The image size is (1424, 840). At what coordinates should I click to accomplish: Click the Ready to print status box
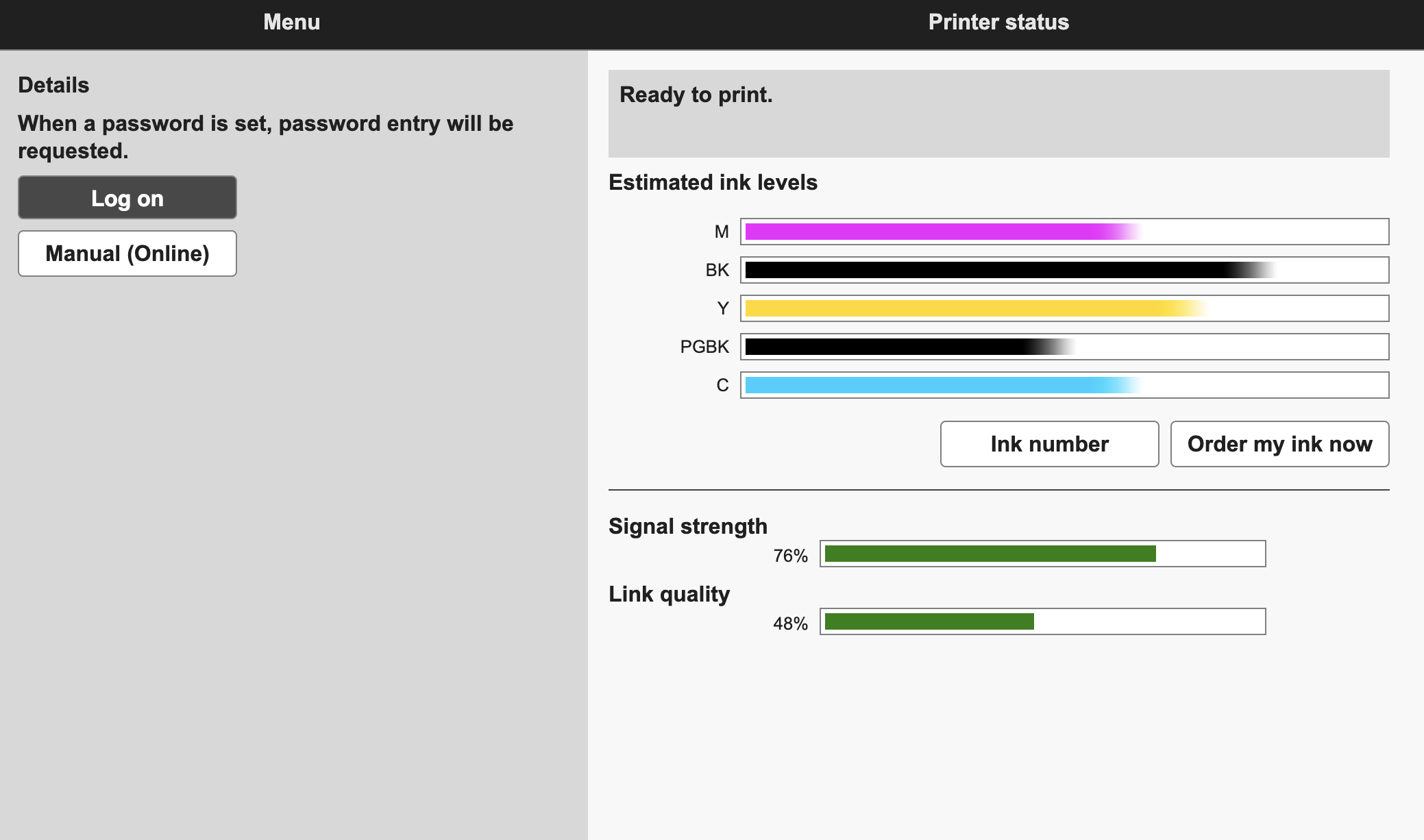pos(998,114)
